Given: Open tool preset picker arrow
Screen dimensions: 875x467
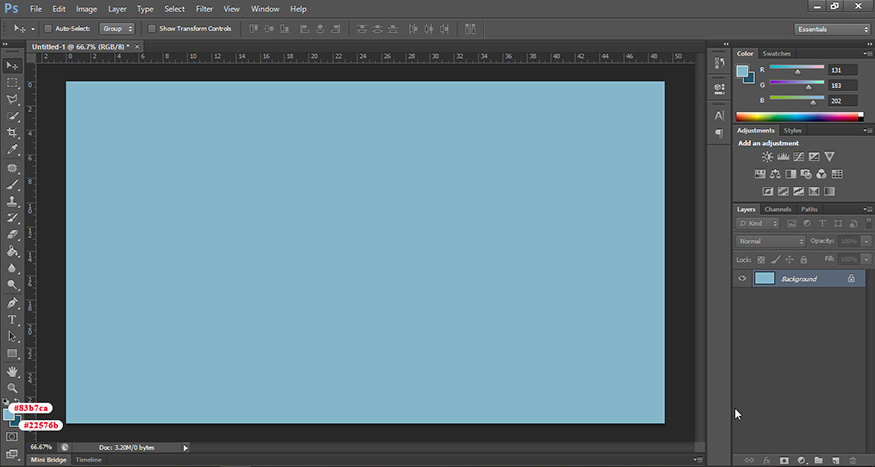Looking at the screenshot, I should [33, 28].
